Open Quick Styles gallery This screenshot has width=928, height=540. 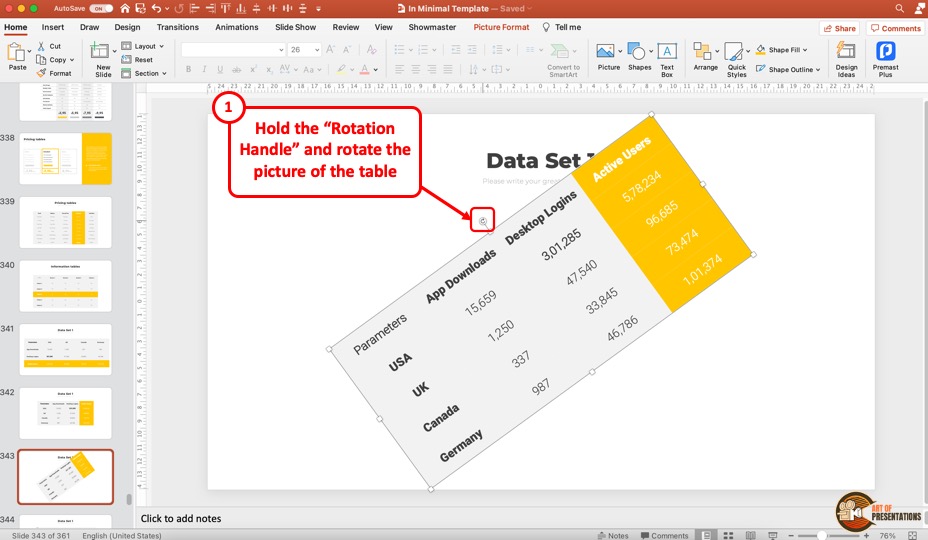(736, 59)
